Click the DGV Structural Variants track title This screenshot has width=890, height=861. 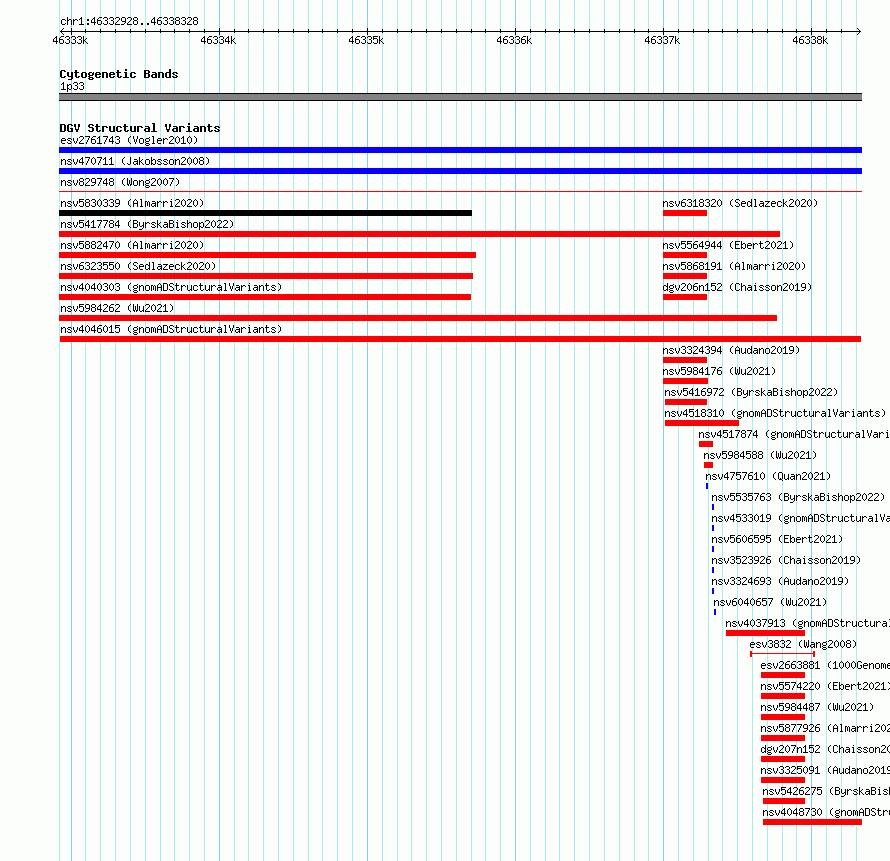point(140,128)
